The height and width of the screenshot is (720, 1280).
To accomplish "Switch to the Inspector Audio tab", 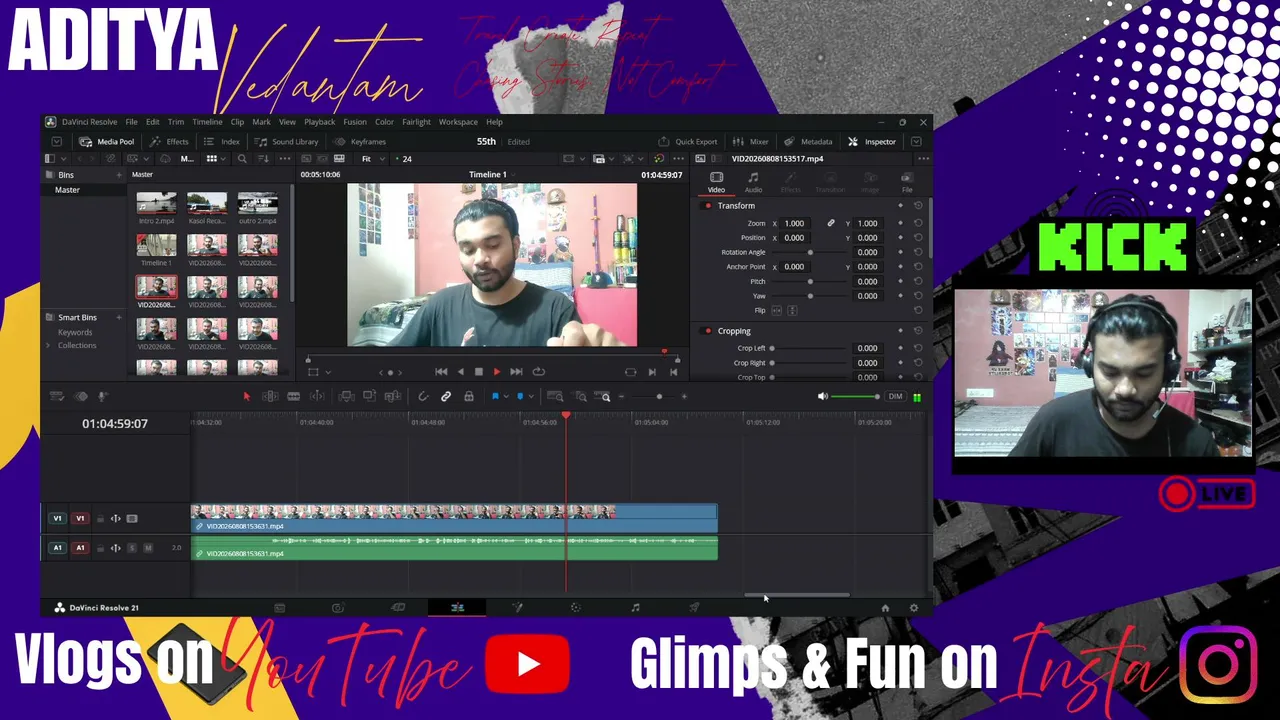I will pyautogui.click(x=753, y=182).
